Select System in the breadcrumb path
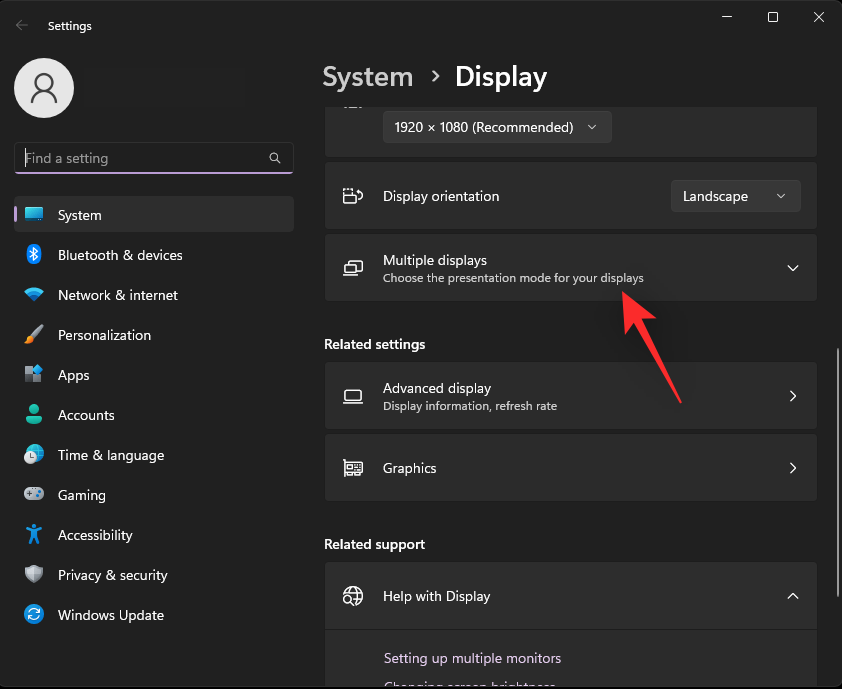The height and width of the screenshot is (689, 842). tap(368, 77)
